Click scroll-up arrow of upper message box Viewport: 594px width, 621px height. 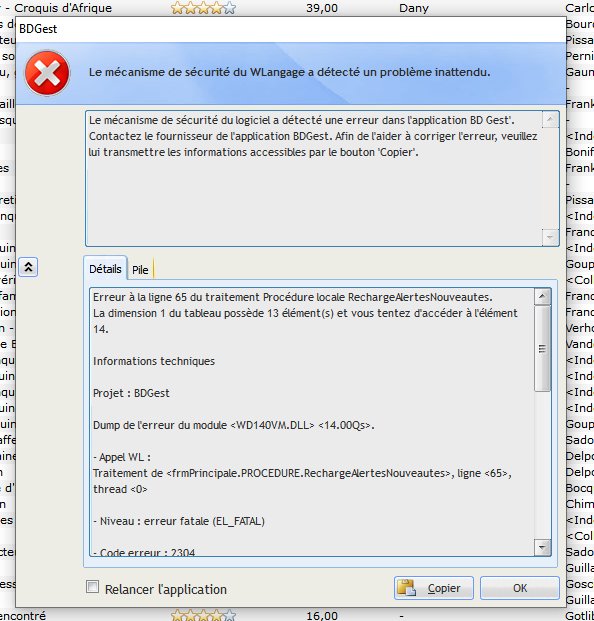click(x=550, y=120)
